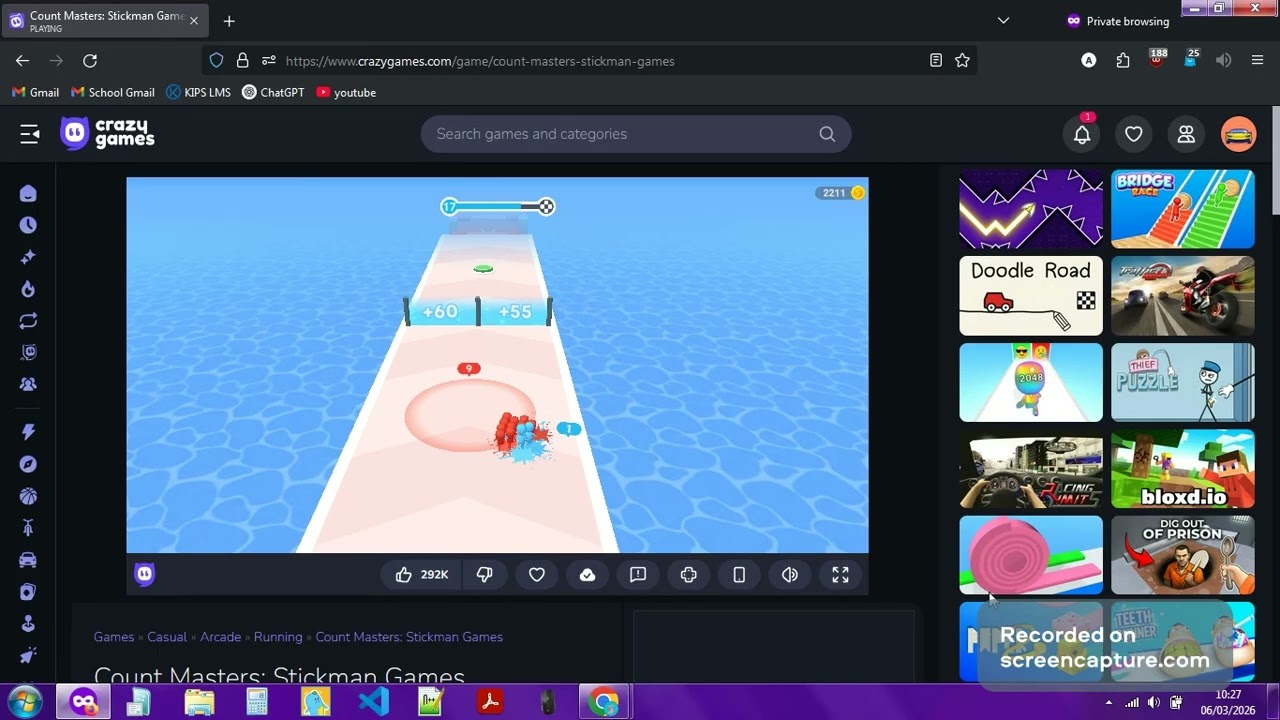Open School Gmail bookmark
1280x720 pixels.
pos(113,92)
